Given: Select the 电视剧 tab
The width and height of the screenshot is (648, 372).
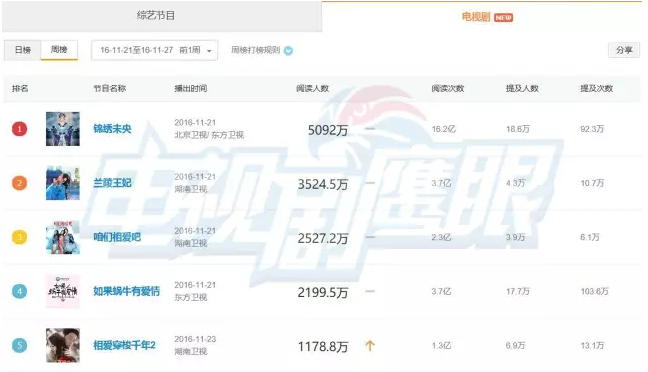Looking at the screenshot, I should coord(475,17).
